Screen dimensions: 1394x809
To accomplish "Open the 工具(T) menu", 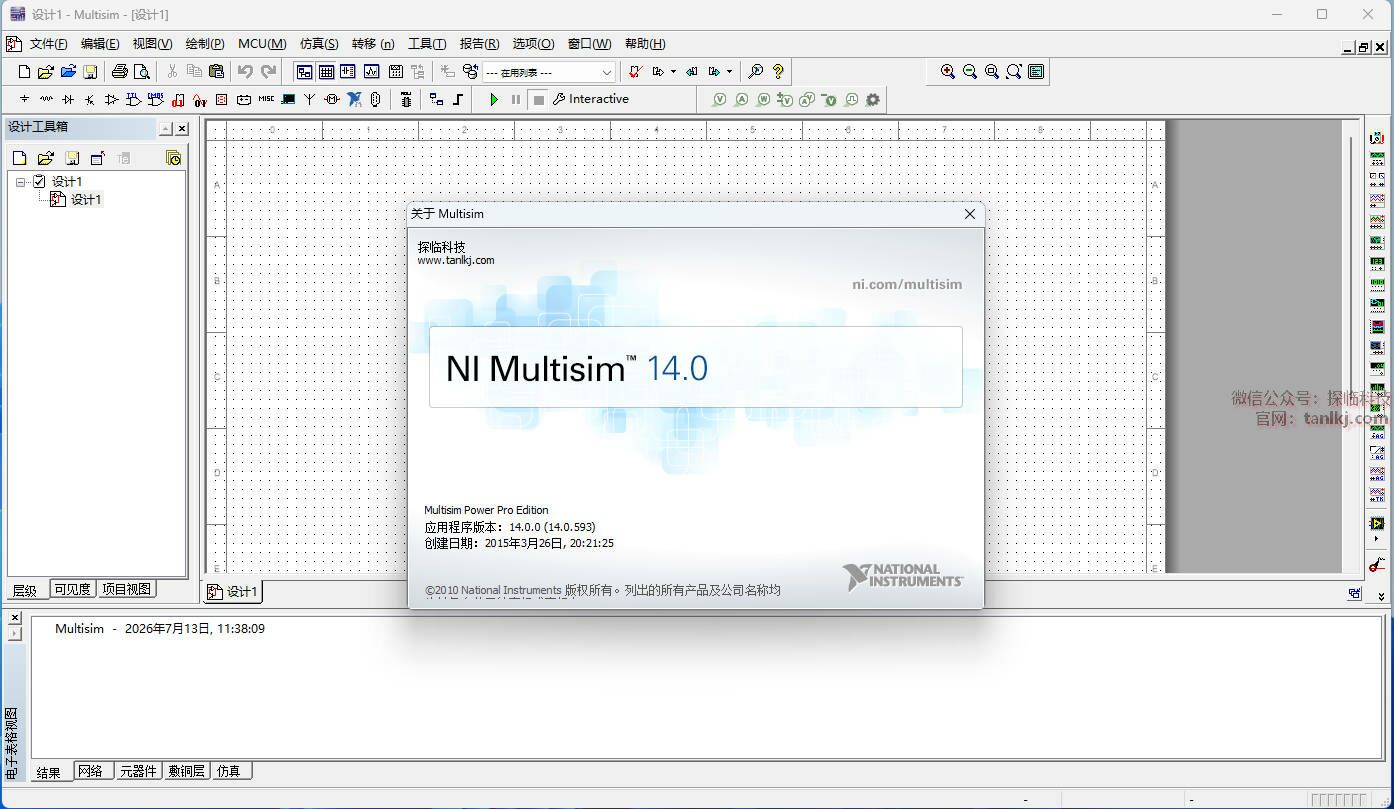I will tap(427, 44).
